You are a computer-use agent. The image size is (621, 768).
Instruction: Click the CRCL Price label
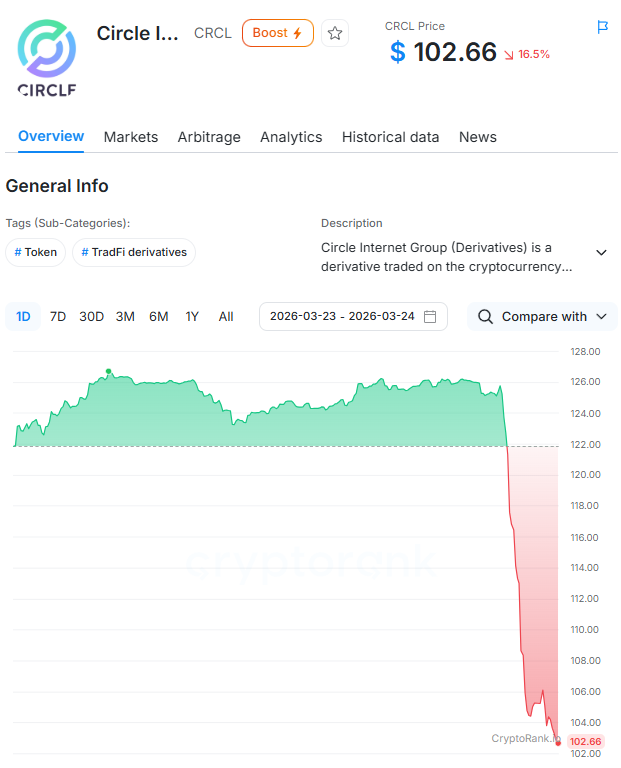coord(415,26)
